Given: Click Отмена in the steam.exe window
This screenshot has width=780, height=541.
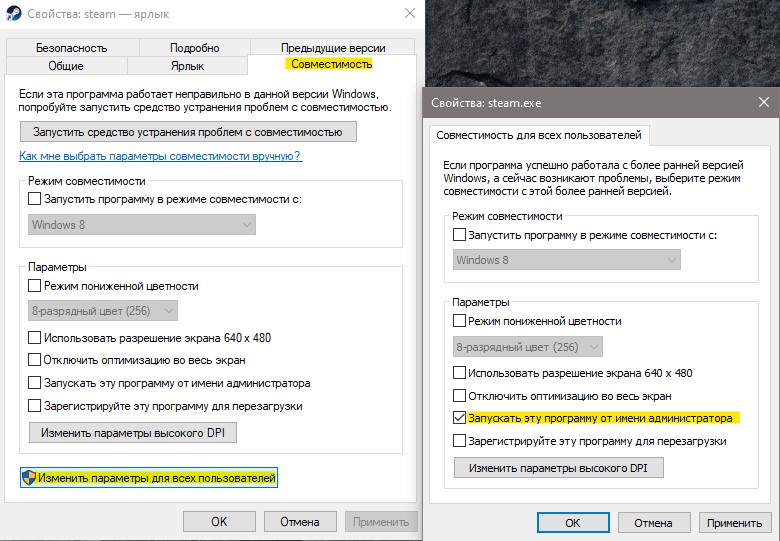Looking at the screenshot, I should (x=654, y=523).
